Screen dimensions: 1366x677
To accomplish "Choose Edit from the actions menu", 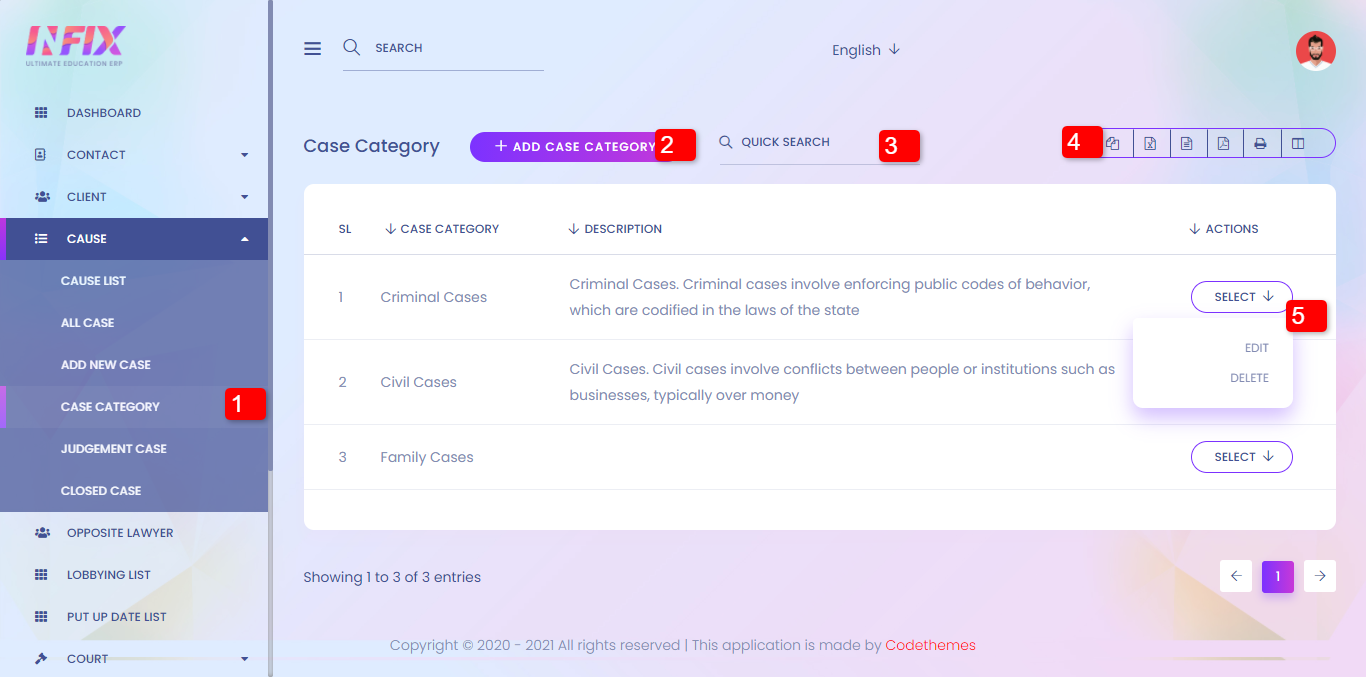I will tap(1256, 348).
